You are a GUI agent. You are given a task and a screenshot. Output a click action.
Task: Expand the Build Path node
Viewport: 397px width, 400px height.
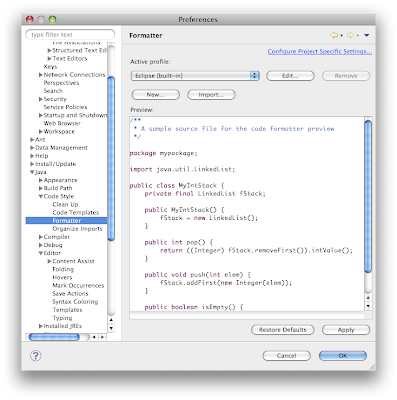(x=41, y=188)
